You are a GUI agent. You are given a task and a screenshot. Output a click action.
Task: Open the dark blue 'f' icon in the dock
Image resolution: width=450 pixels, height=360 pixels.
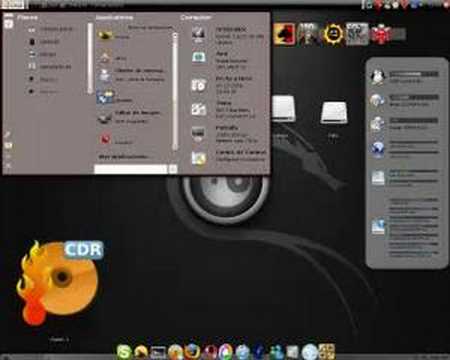(x=259, y=352)
